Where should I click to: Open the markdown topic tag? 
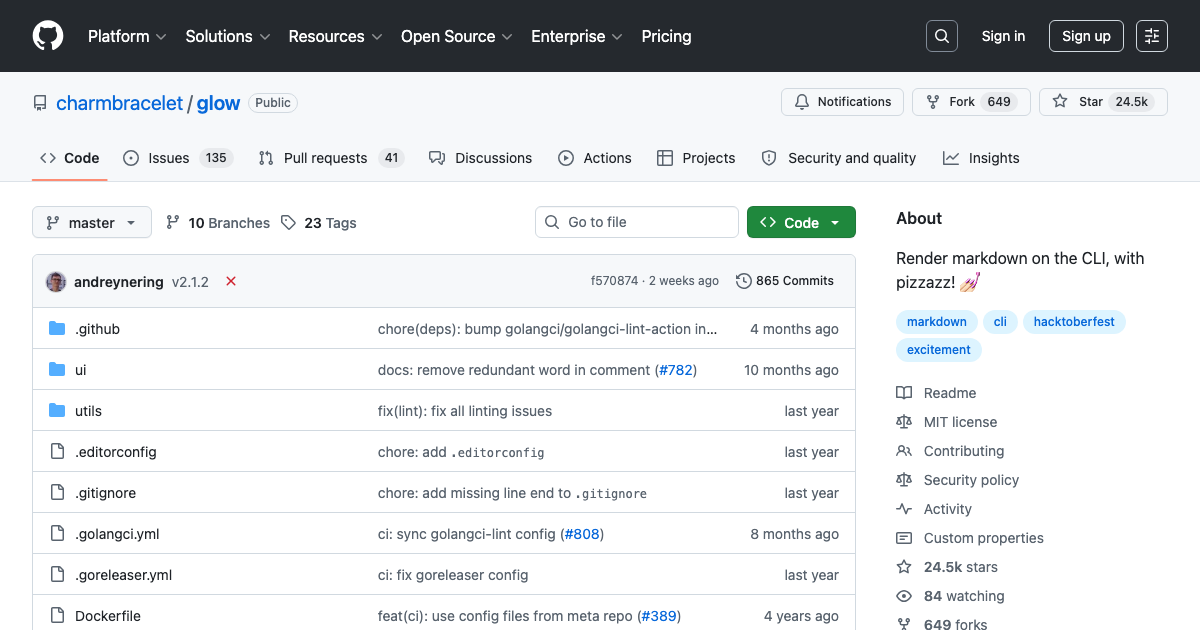click(937, 322)
